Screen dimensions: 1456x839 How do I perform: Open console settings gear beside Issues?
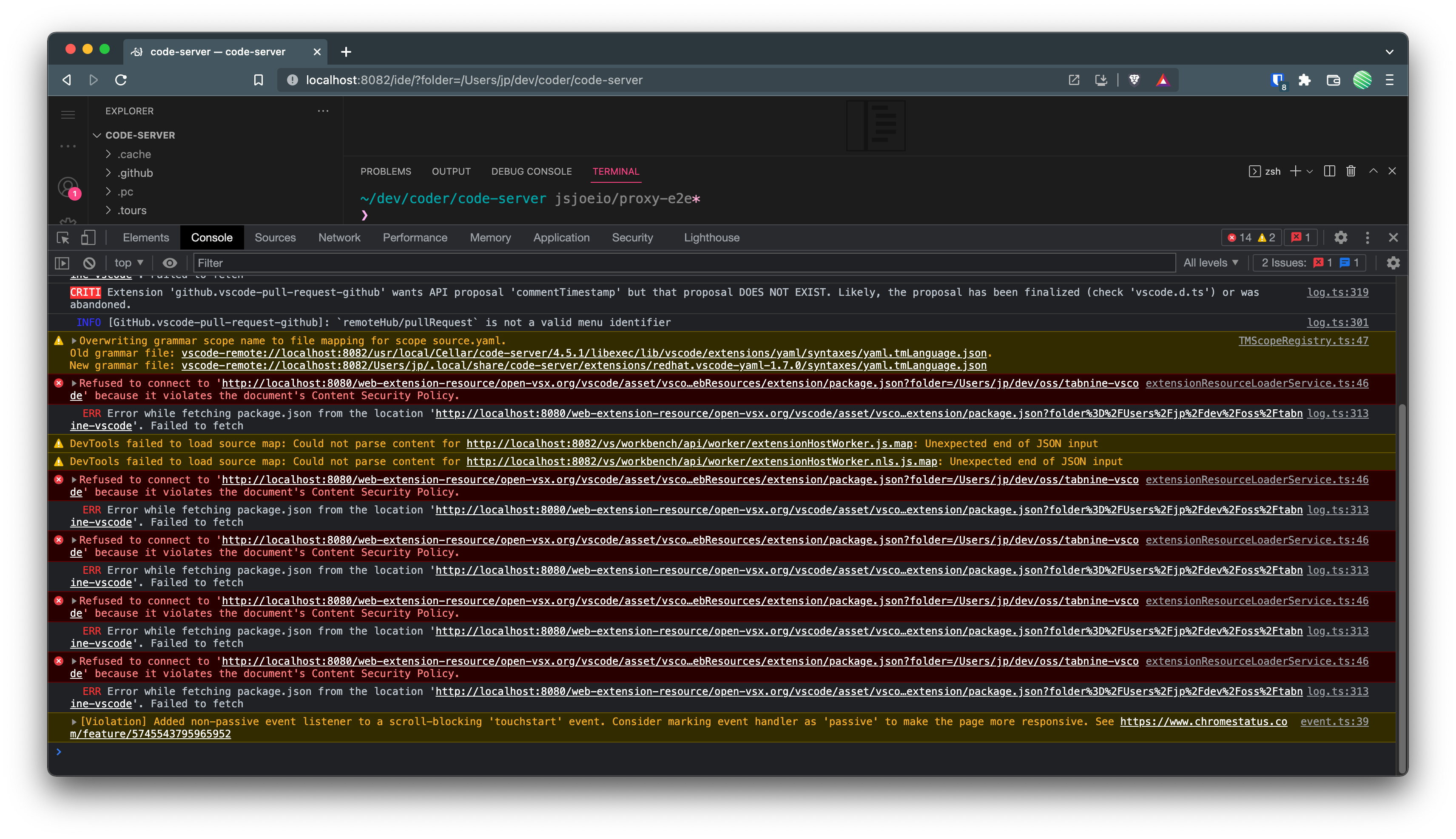click(1393, 263)
